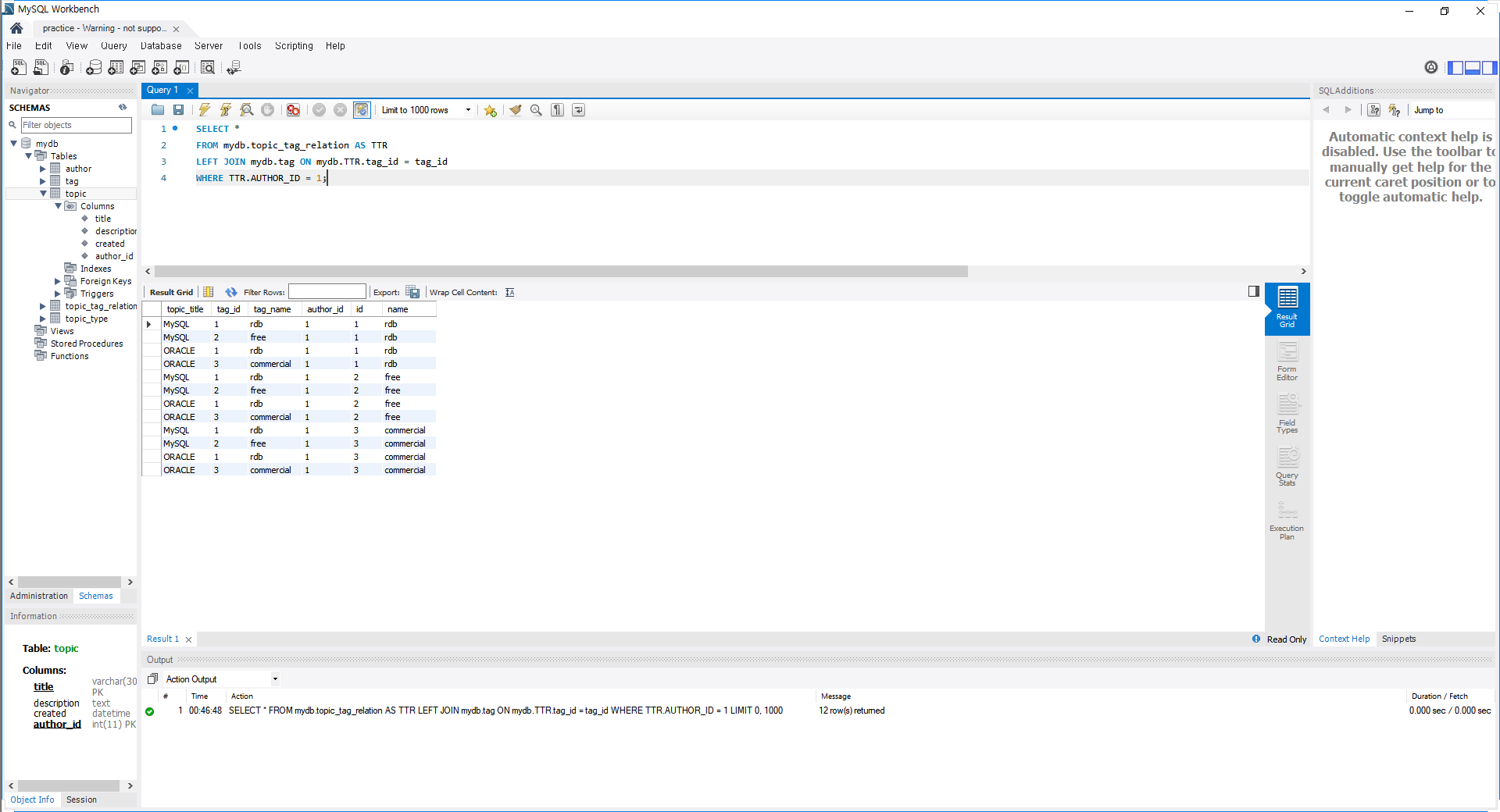This screenshot has width=1500, height=812.
Task: Show the Field Types panel
Action: (x=1287, y=414)
